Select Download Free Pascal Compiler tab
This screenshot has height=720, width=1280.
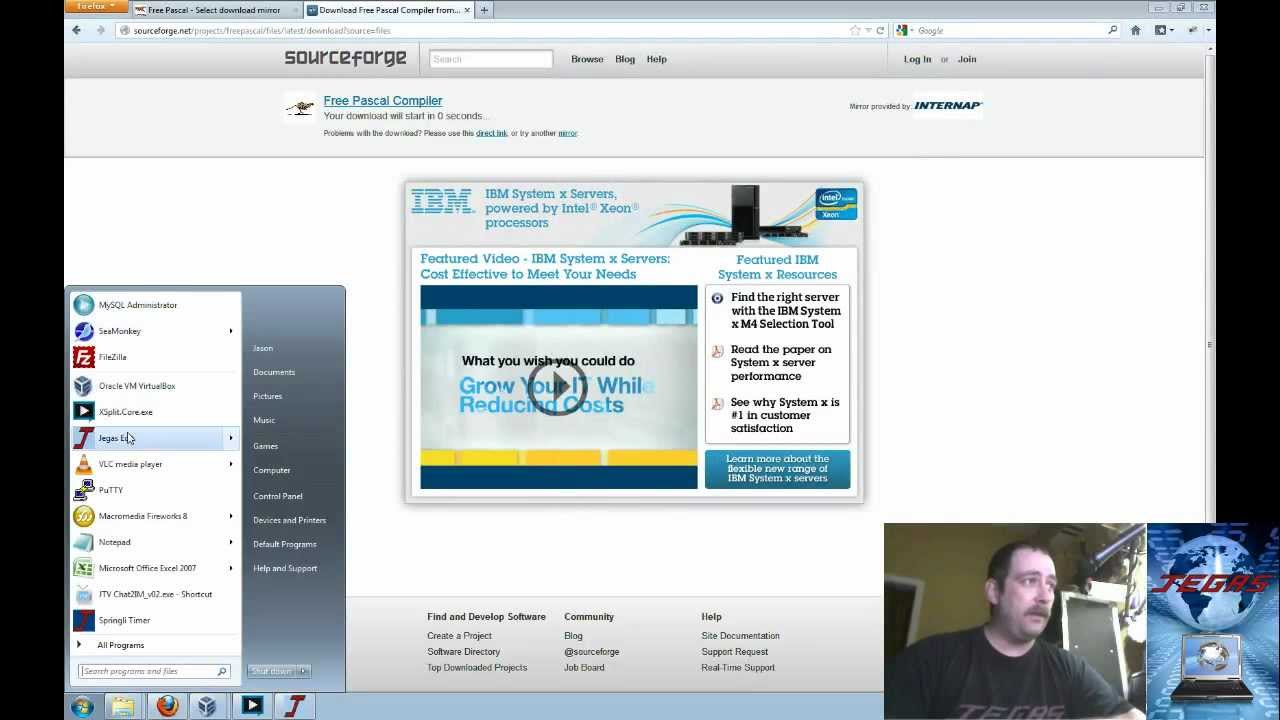tap(389, 10)
